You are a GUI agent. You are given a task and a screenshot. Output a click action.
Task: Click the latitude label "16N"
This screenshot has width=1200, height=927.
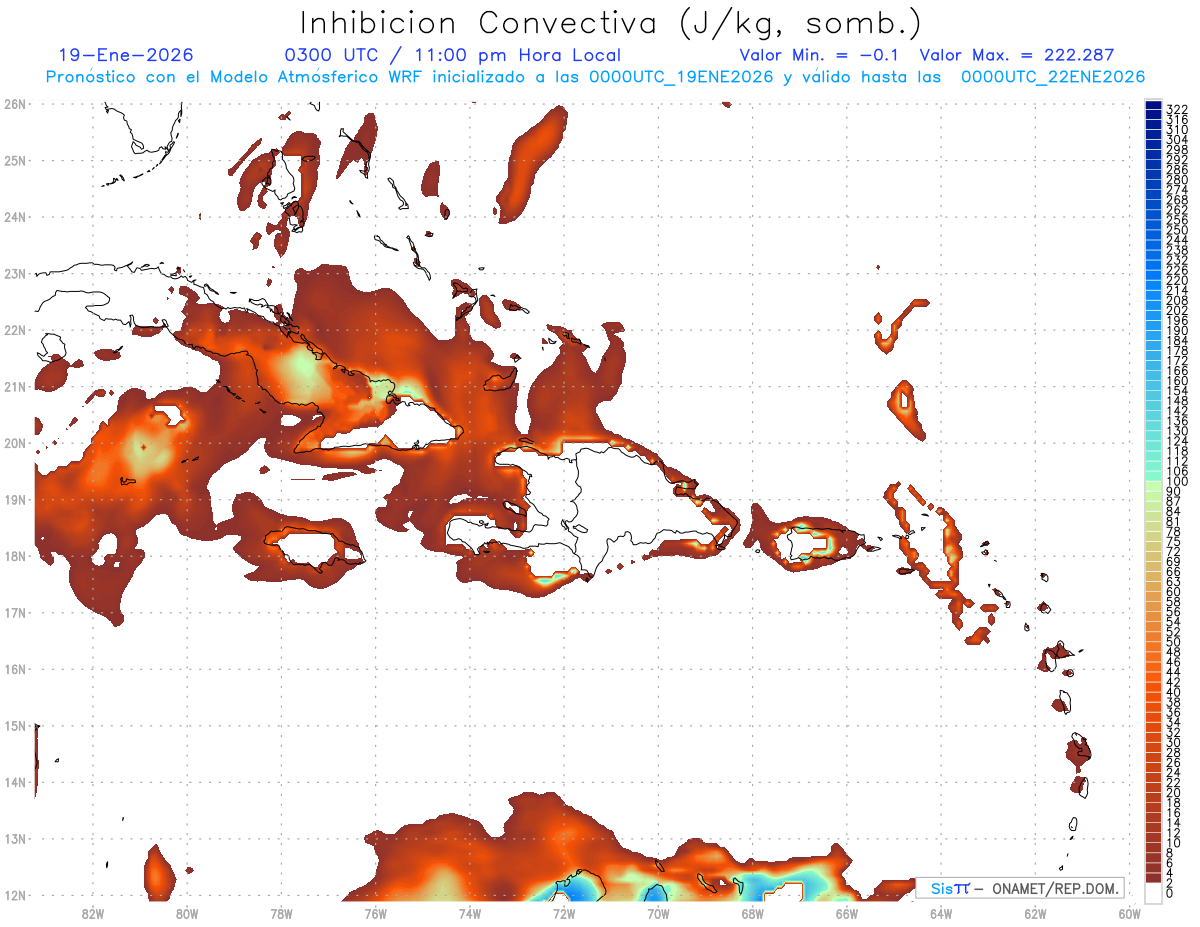(14, 669)
